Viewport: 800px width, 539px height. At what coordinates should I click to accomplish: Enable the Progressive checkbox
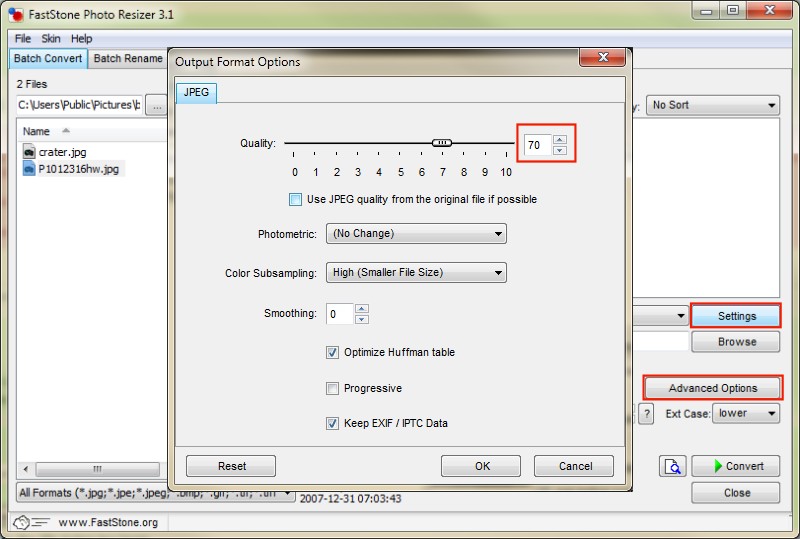[332, 388]
